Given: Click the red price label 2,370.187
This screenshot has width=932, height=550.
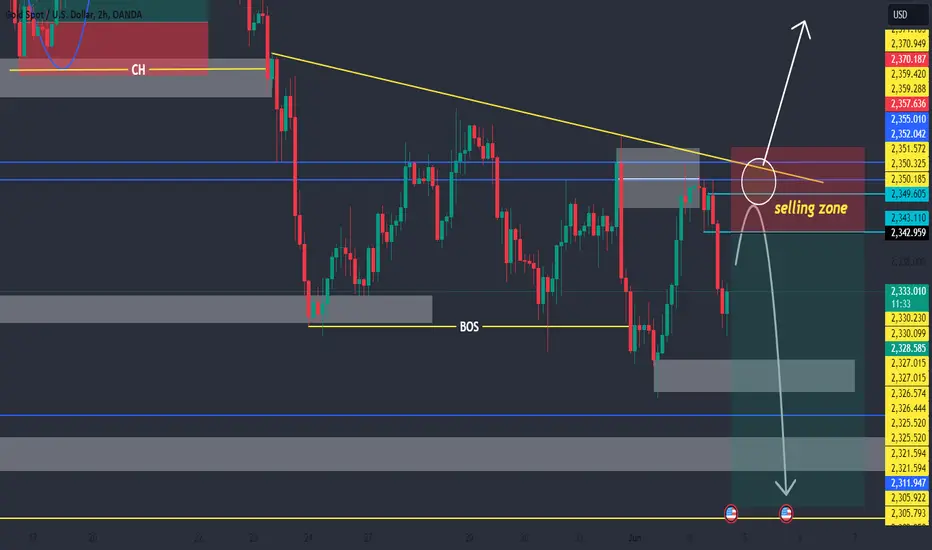Looking at the screenshot, I should [907, 59].
